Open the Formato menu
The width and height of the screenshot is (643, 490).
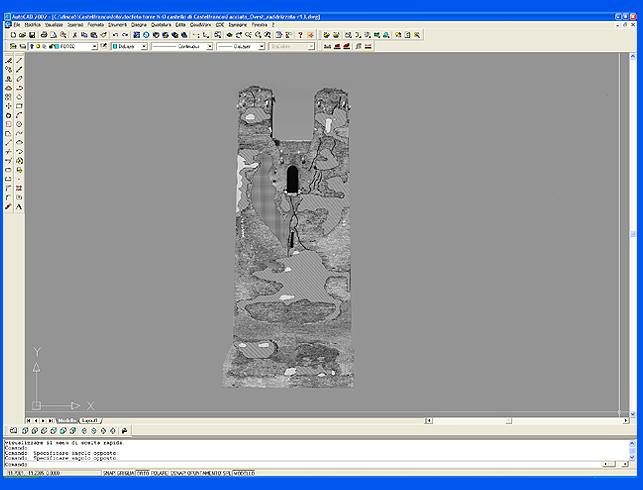[x=95, y=24]
